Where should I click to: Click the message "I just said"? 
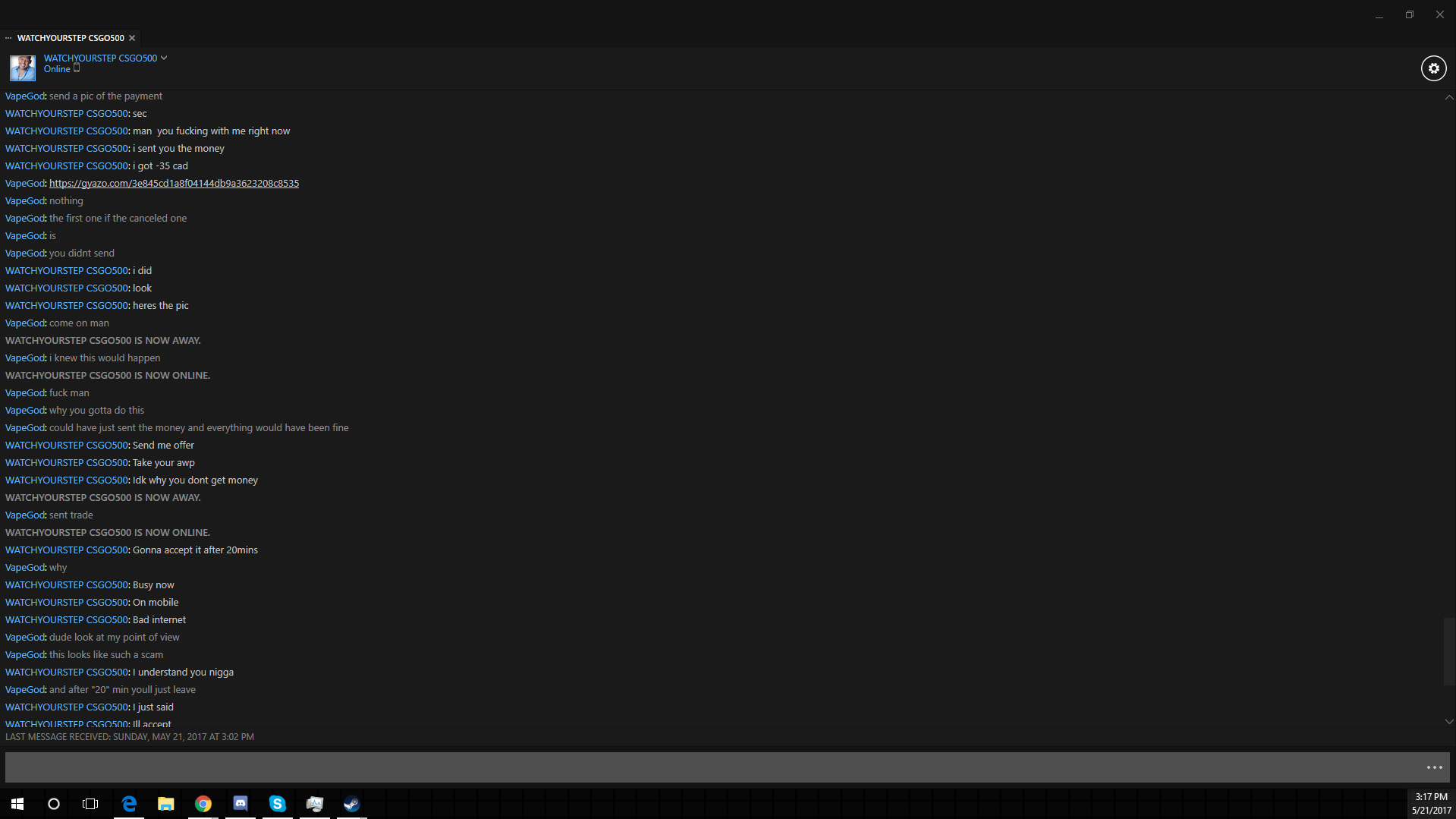(x=153, y=707)
